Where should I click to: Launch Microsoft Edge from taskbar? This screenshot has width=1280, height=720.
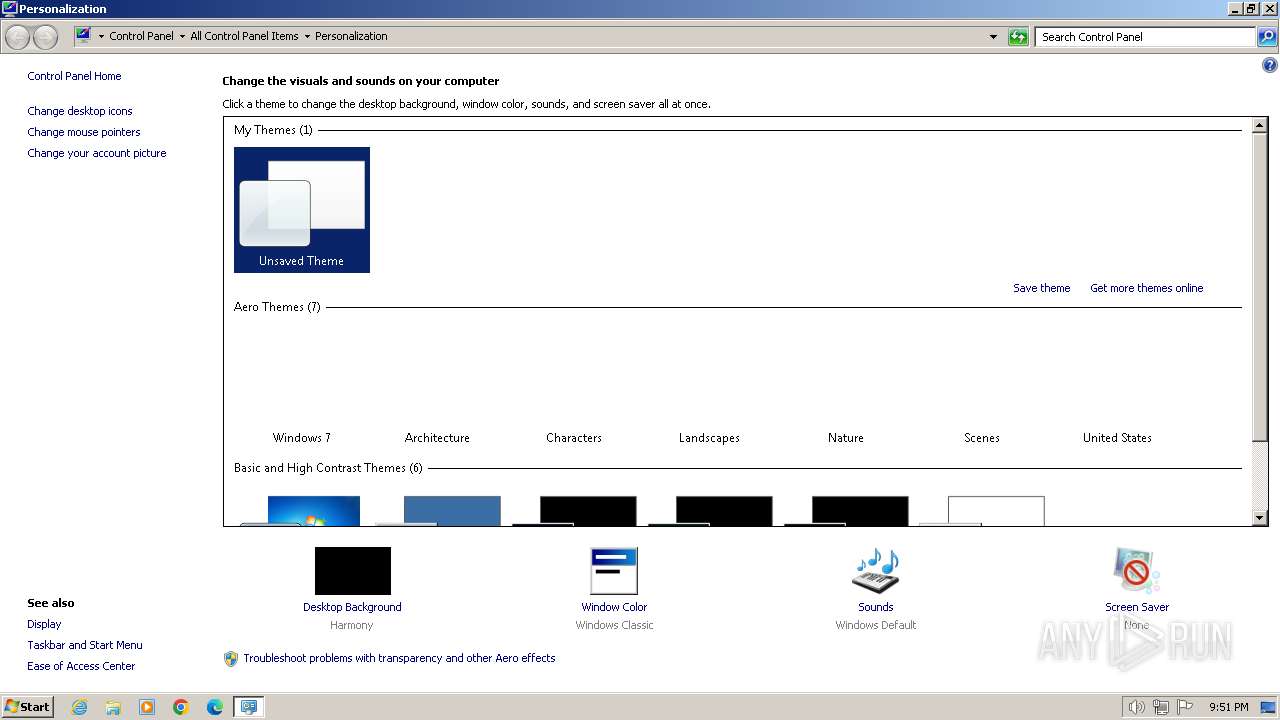click(x=215, y=707)
